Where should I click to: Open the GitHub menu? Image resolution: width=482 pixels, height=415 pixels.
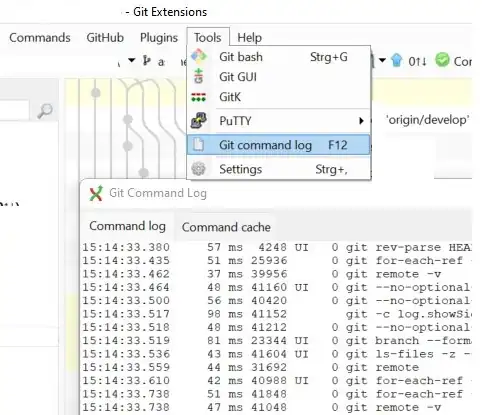coord(105,38)
